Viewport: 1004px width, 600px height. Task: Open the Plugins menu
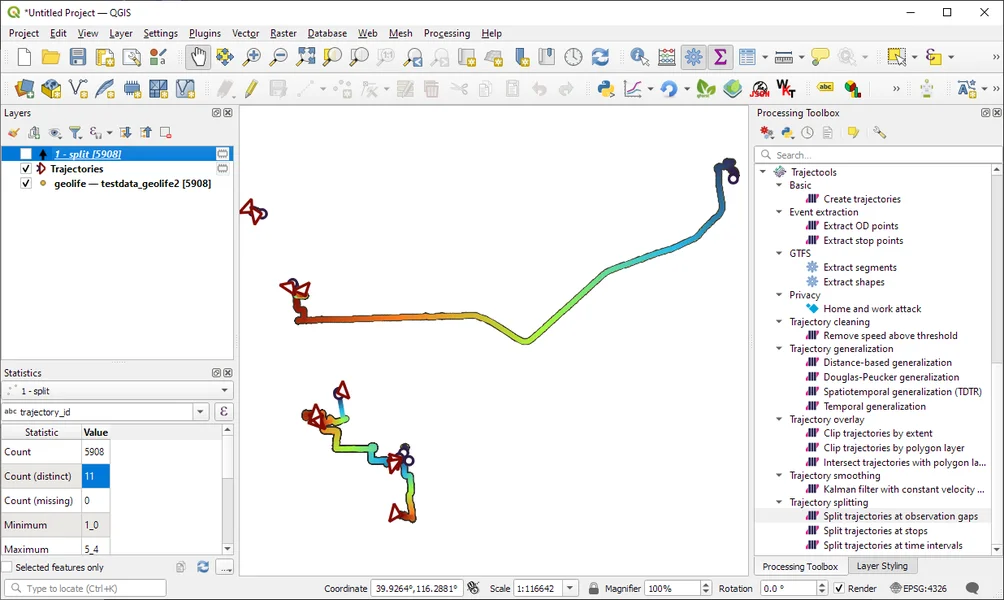coord(205,33)
